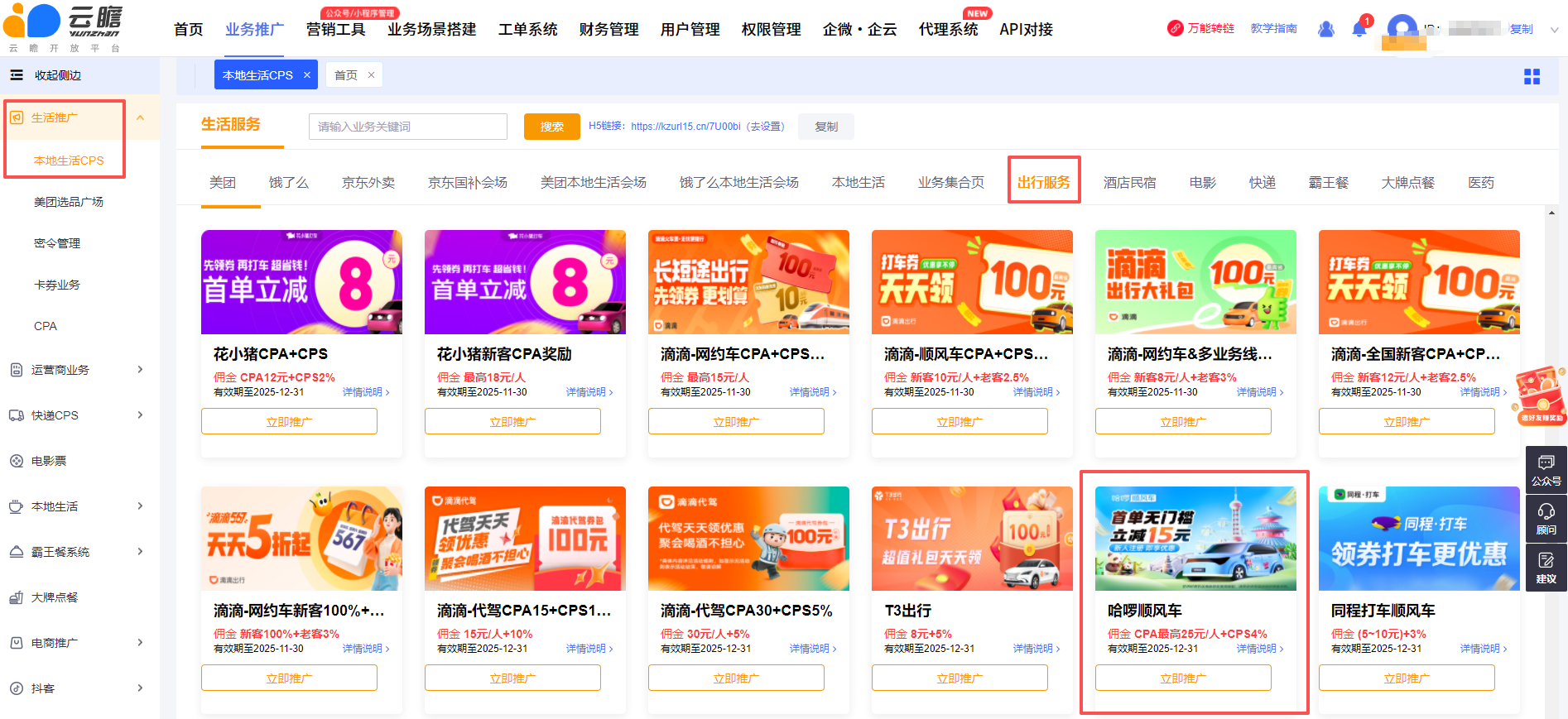The image size is (1568, 719).
Task: Expand the 快递CPS sidebar menu
Action: tap(140, 415)
